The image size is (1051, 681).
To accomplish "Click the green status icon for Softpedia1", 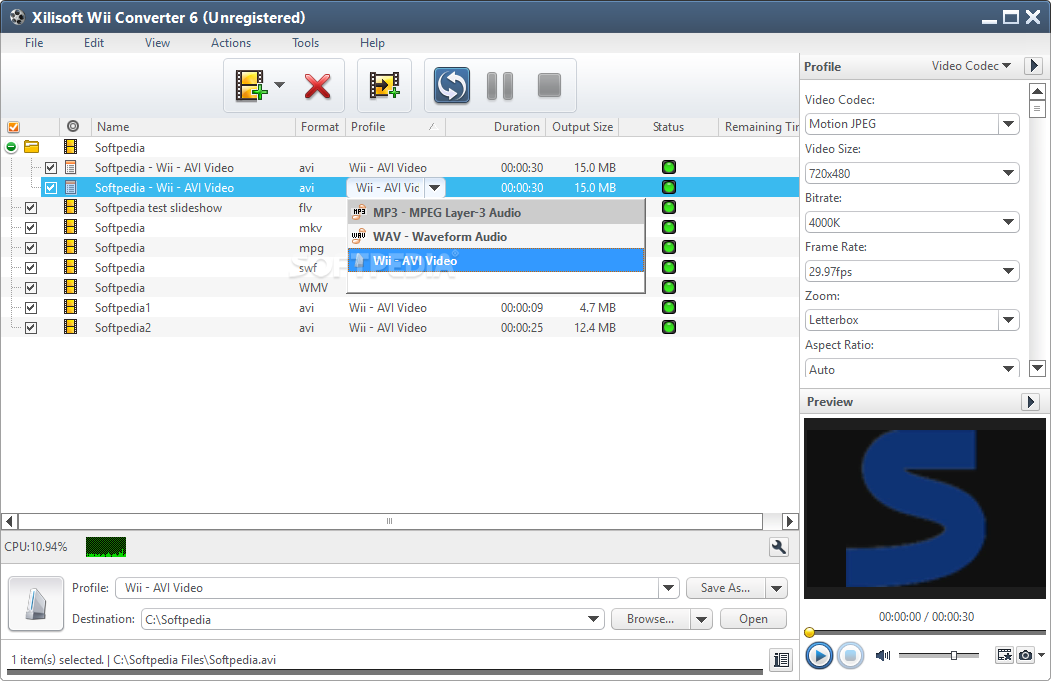I will point(668,307).
